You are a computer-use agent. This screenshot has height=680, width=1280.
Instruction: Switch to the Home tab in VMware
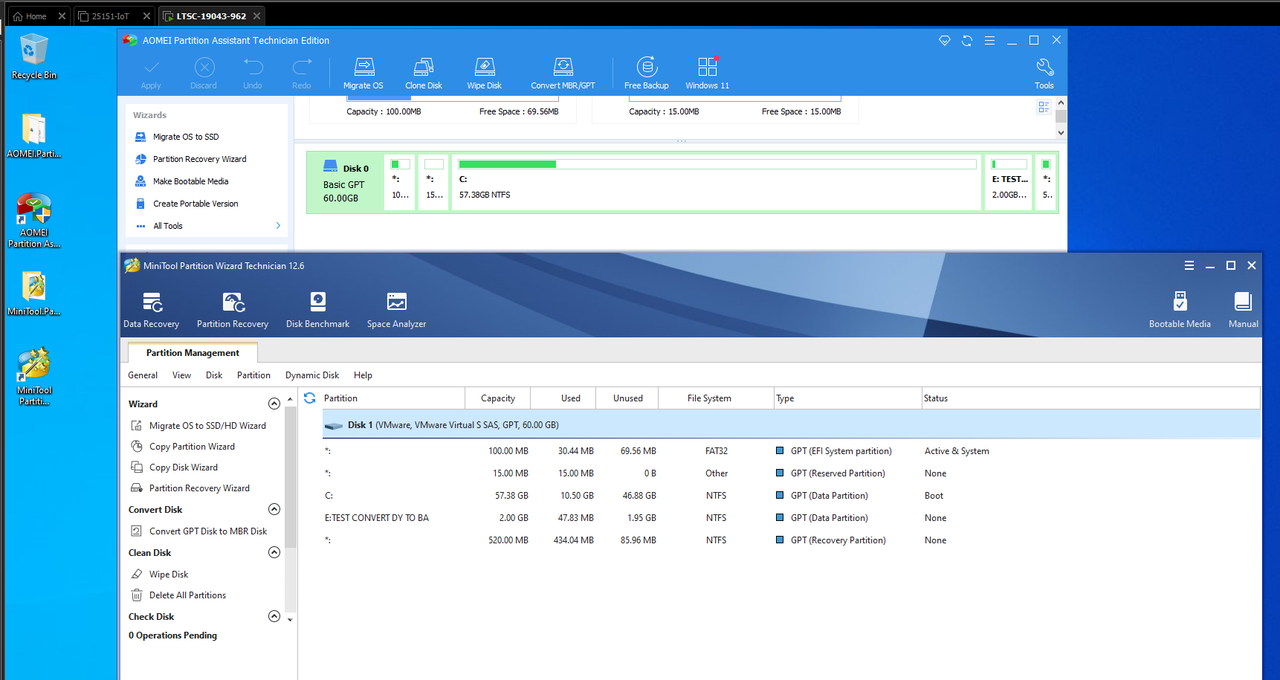click(x=36, y=16)
